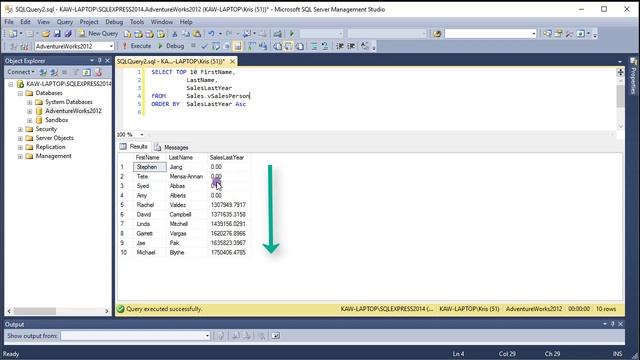Open the Find combo box dropdown
This screenshot has width=640, height=360.
coord(534,33)
